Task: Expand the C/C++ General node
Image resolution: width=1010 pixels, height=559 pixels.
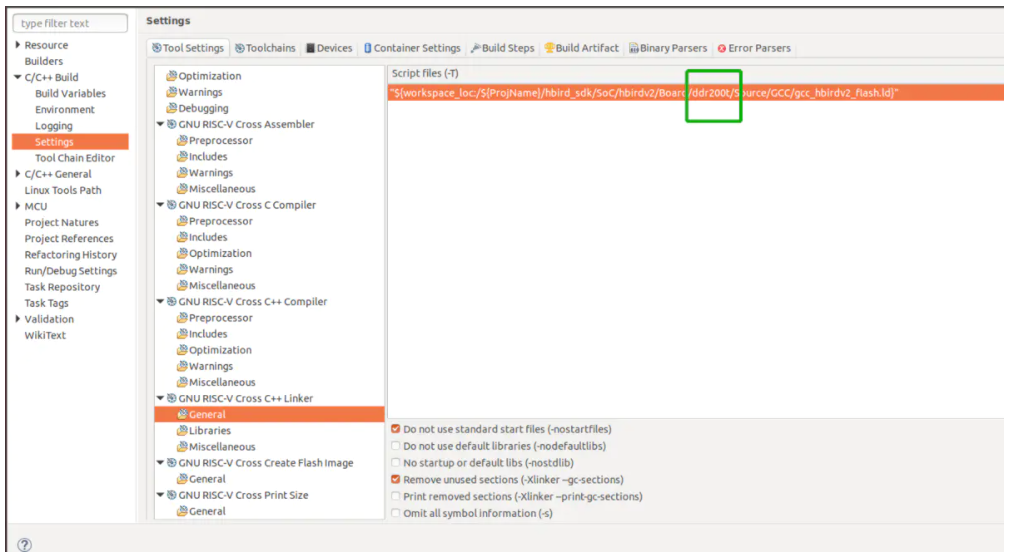Action: click(x=18, y=174)
